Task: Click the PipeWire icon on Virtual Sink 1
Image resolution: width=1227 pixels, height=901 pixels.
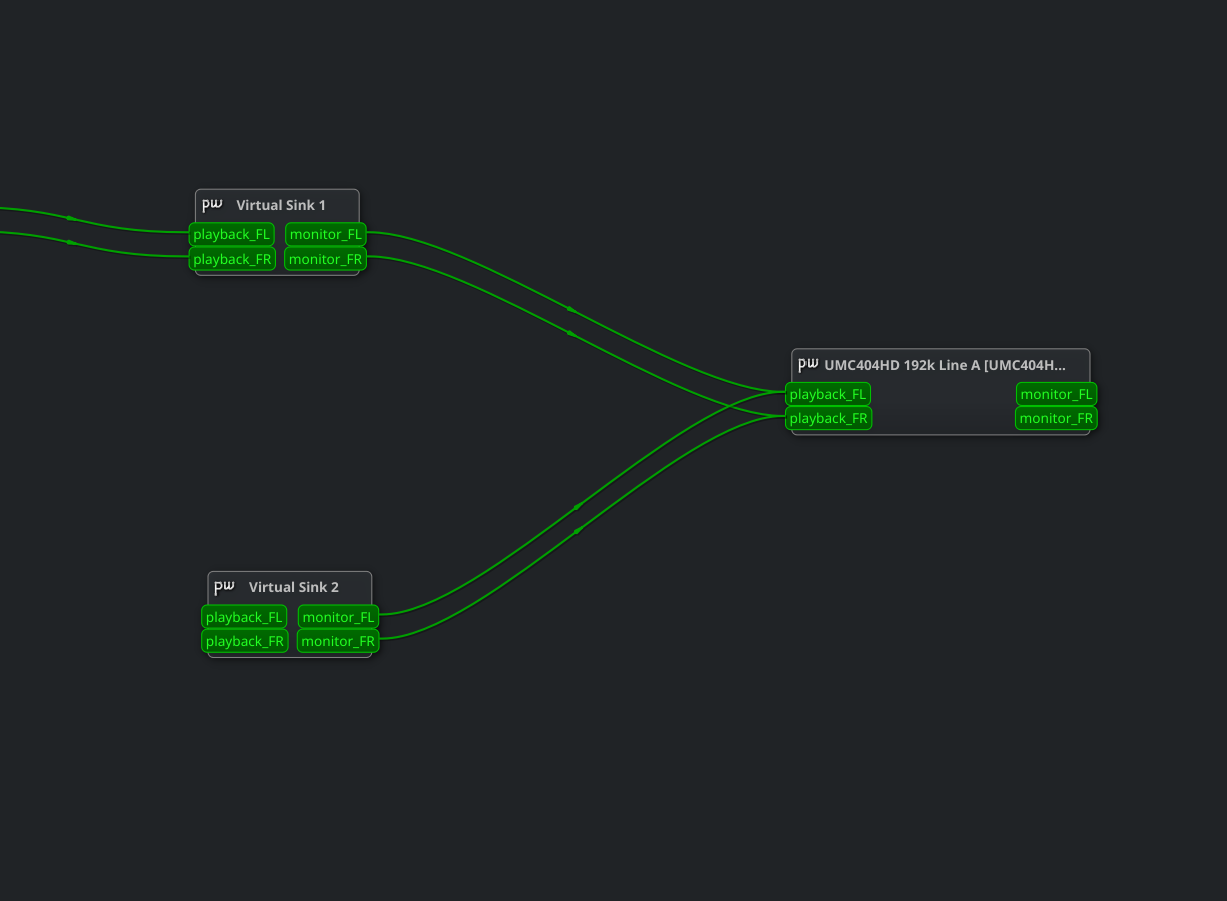Action: pos(212,204)
